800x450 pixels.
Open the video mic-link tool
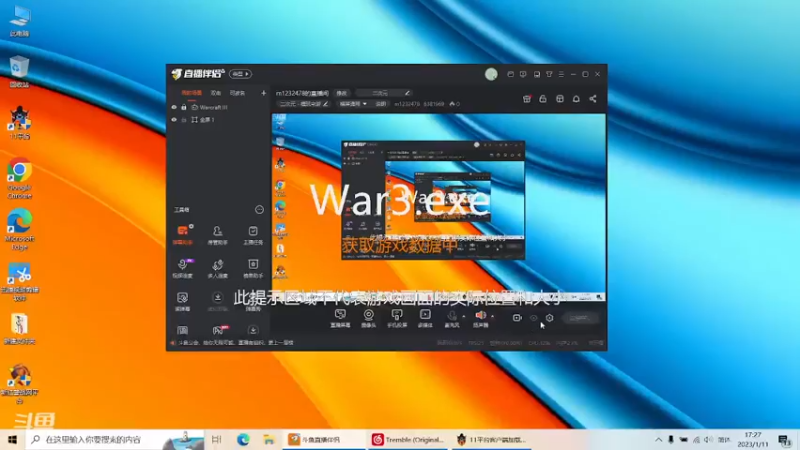(x=183, y=268)
